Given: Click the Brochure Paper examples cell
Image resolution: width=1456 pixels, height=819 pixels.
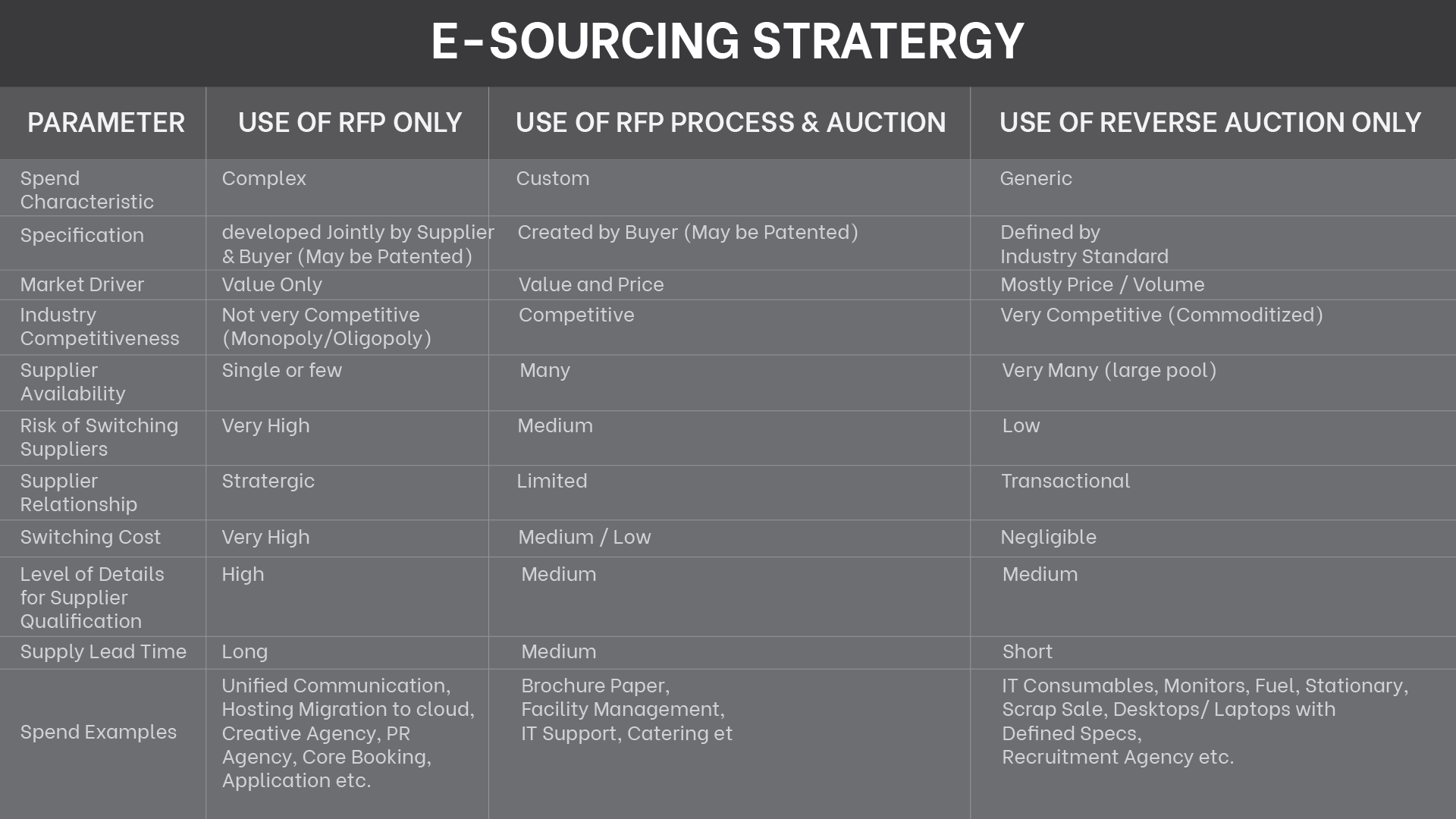Looking at the screenshot, I should tap(626, 709).
